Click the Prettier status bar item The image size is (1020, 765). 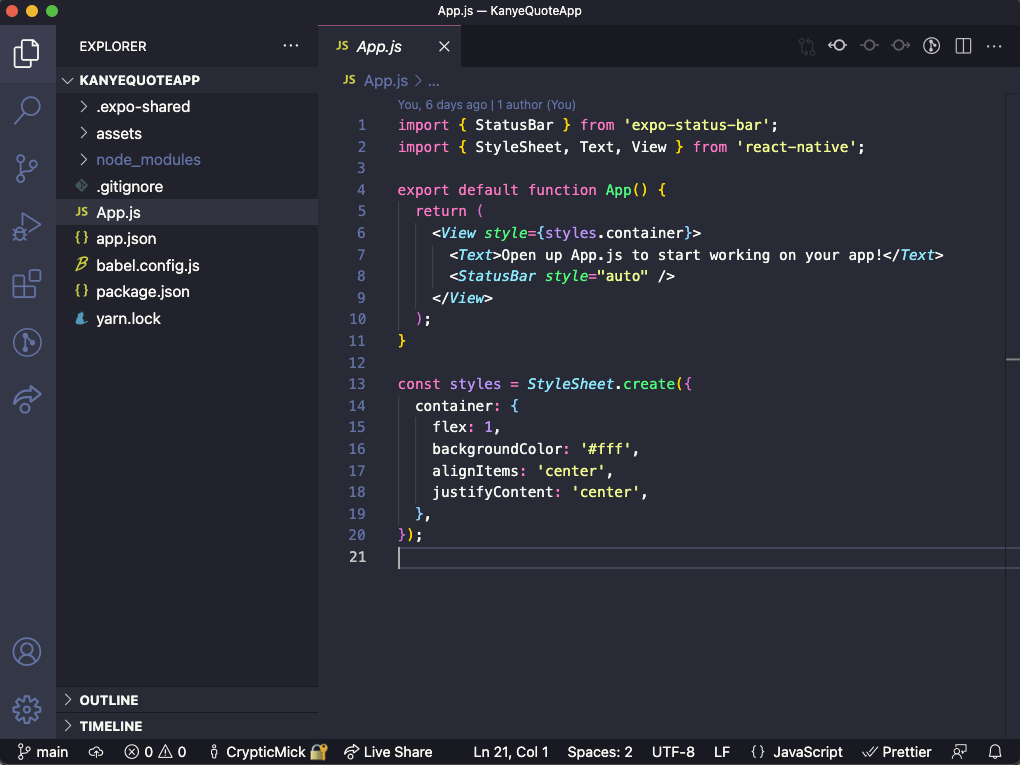tap(896, 752)
